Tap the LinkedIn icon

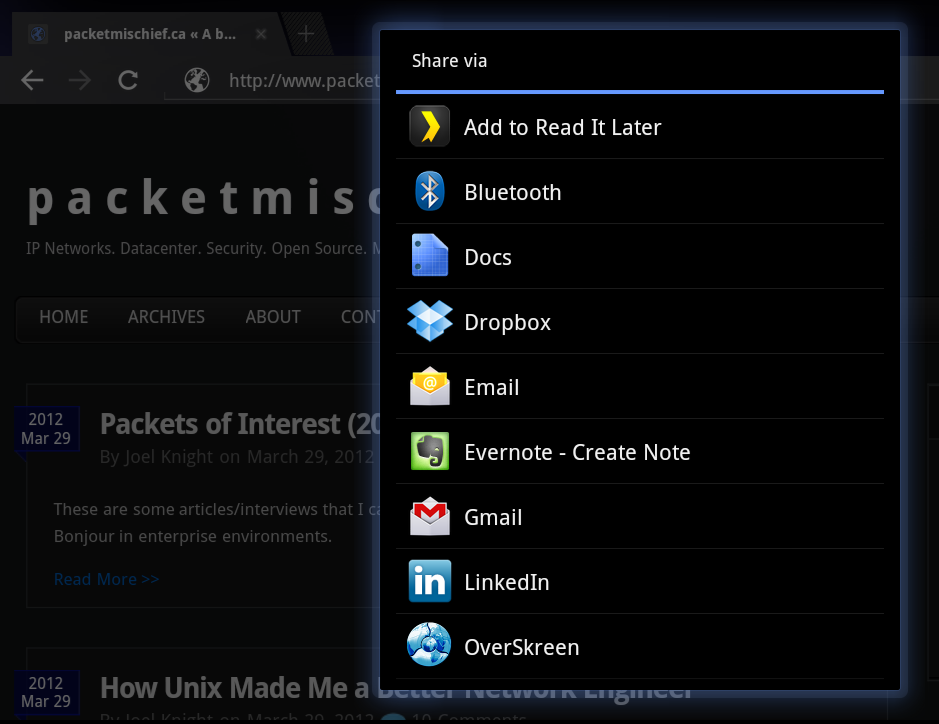429,581
